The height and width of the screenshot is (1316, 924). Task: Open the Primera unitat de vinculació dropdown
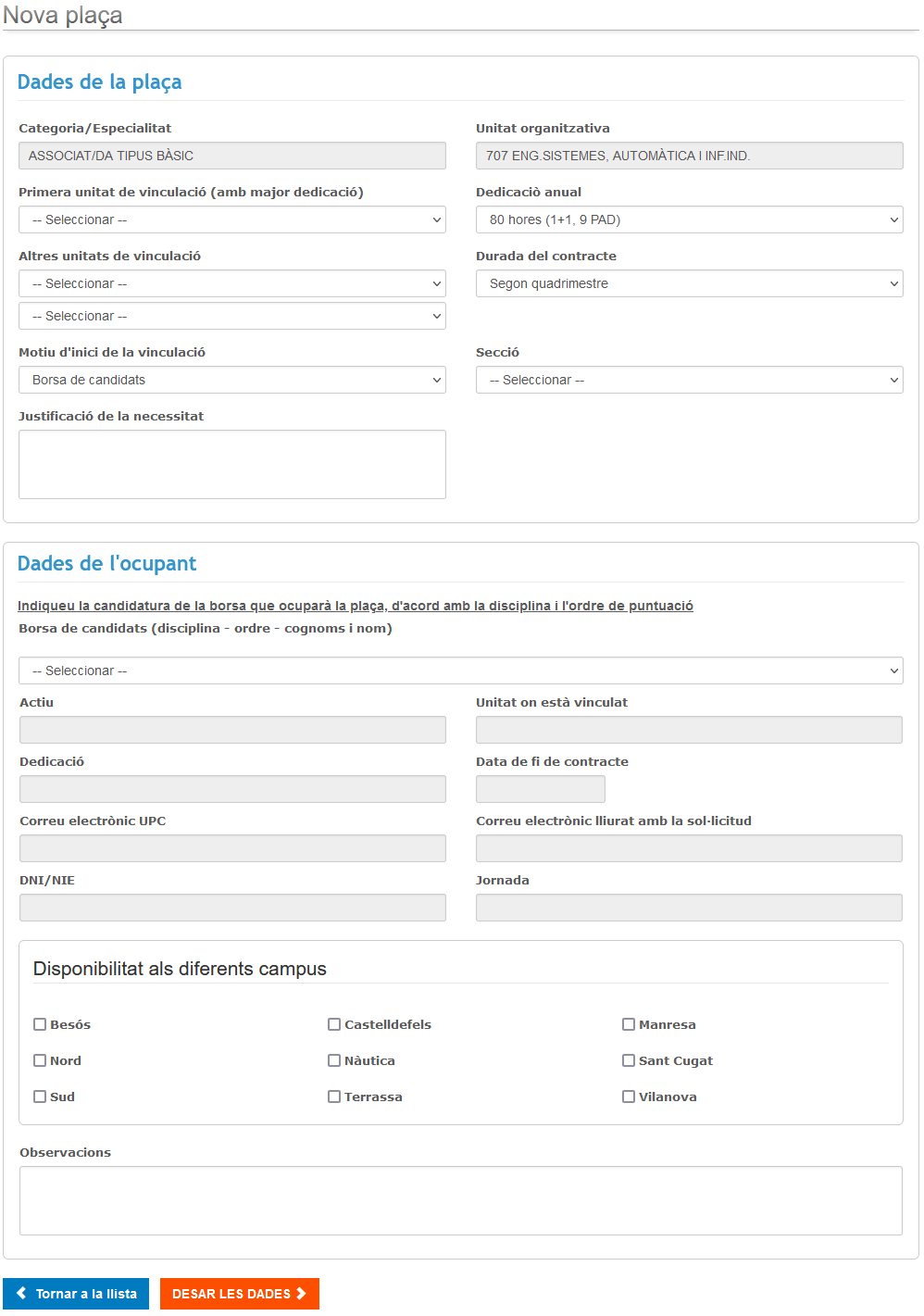coord(231,219)
